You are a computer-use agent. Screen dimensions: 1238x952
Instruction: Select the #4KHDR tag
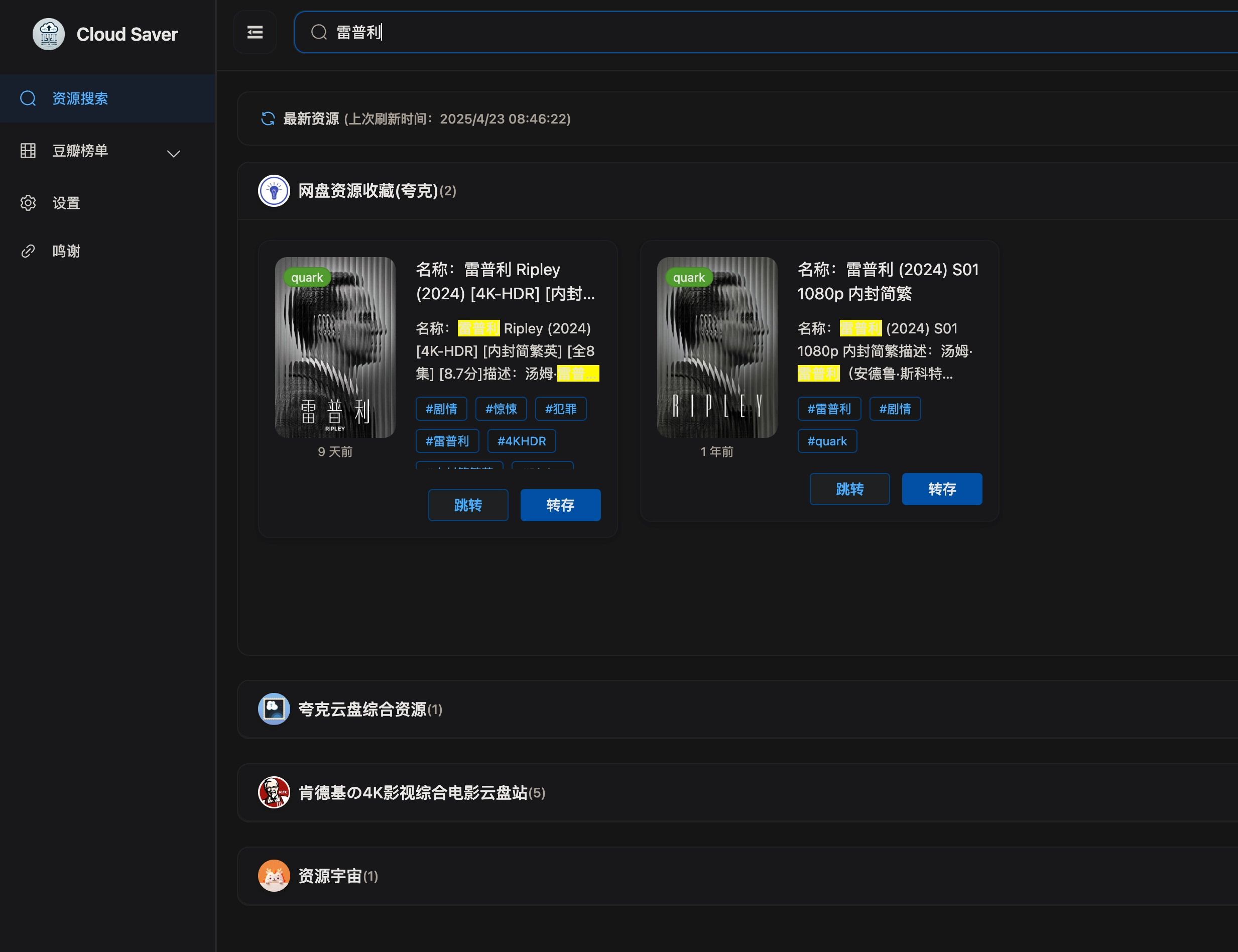[521, 441]
